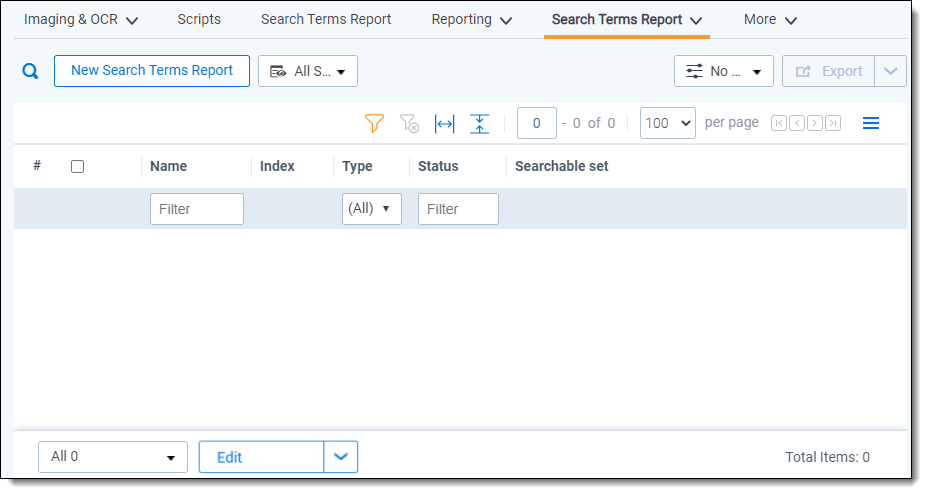The width and height of the screenshot is (927, 494).
Task: Open the items per page dropdown
Action: click(668, 123)
